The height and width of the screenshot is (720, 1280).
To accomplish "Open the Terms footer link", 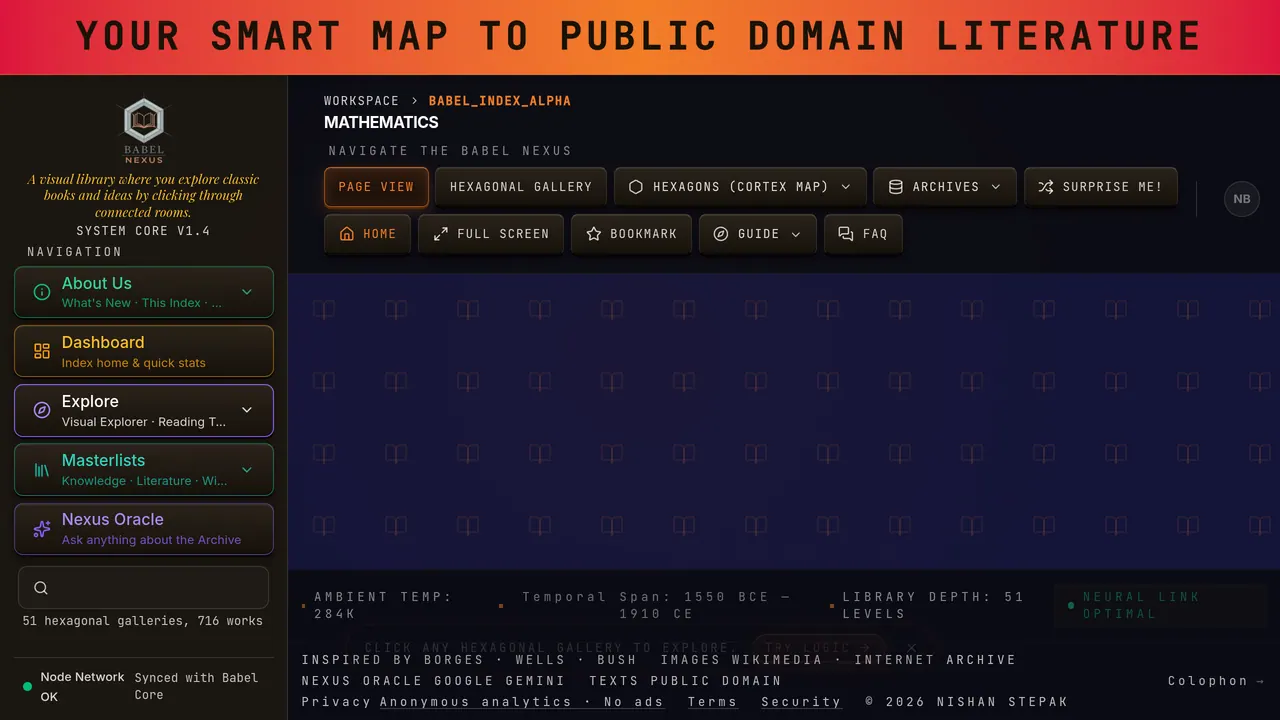I will coord(712,702).
